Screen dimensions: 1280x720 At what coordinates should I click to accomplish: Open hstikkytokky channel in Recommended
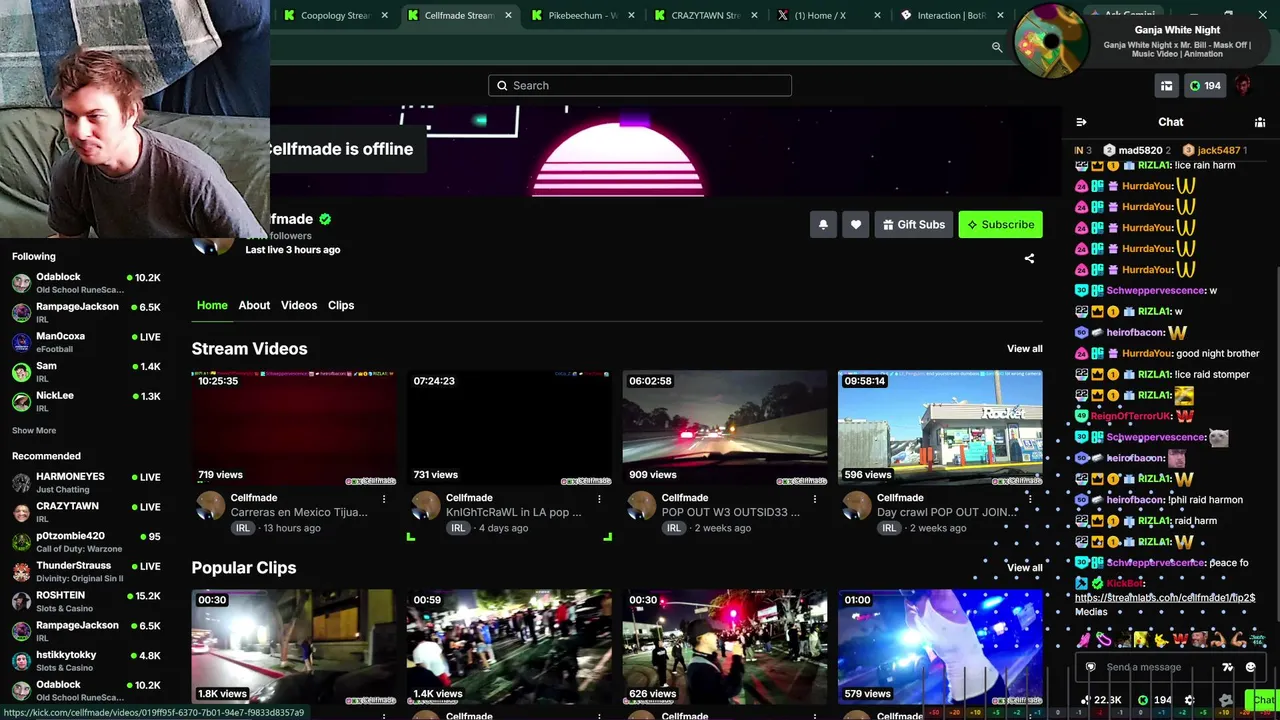(86, 661)
